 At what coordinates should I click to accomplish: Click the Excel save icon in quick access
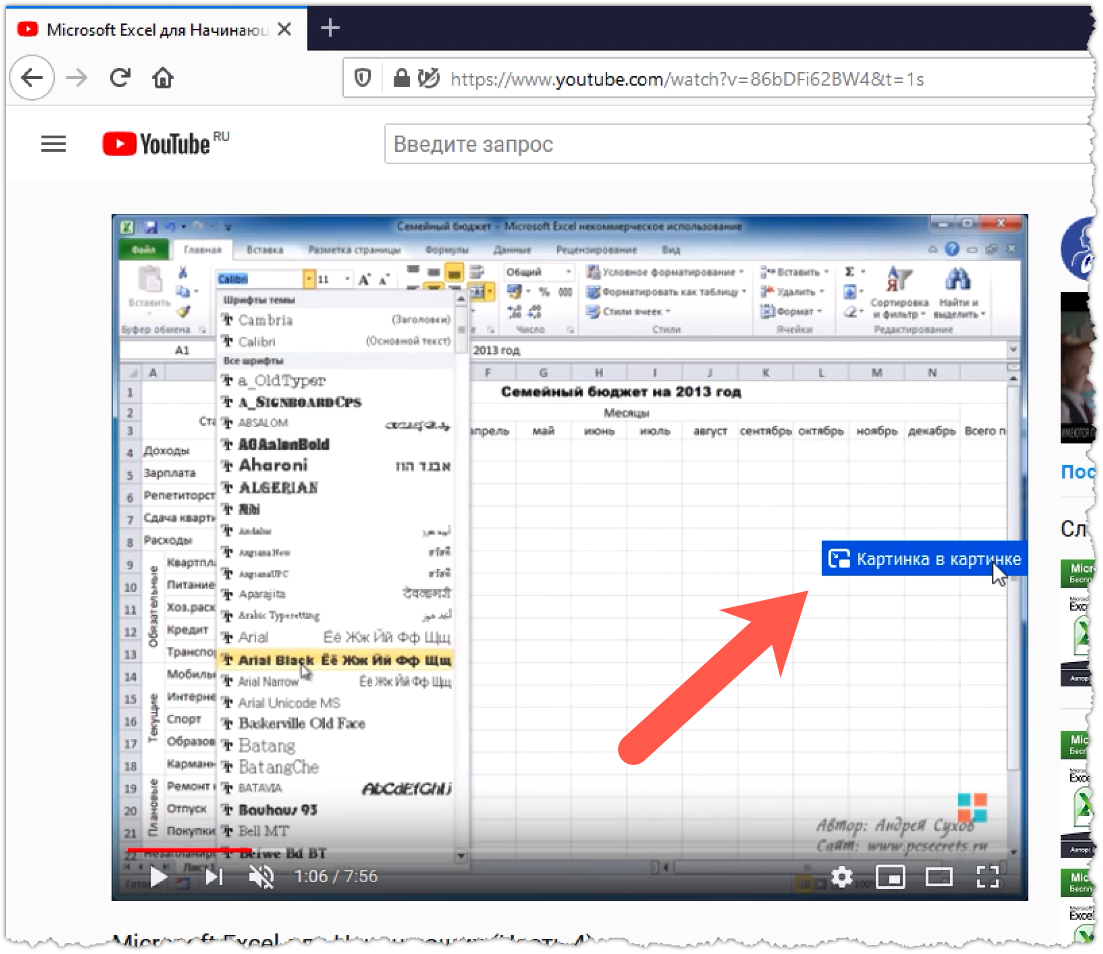tap(151, 227)
